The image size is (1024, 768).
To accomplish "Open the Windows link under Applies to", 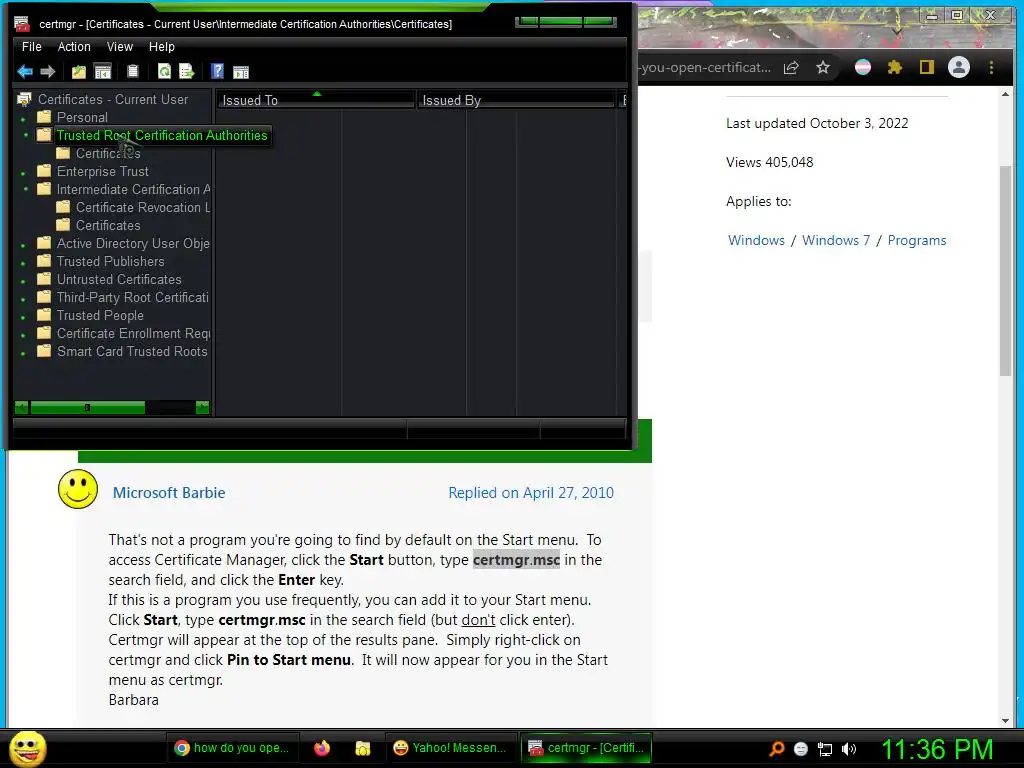I will point(756,240).
